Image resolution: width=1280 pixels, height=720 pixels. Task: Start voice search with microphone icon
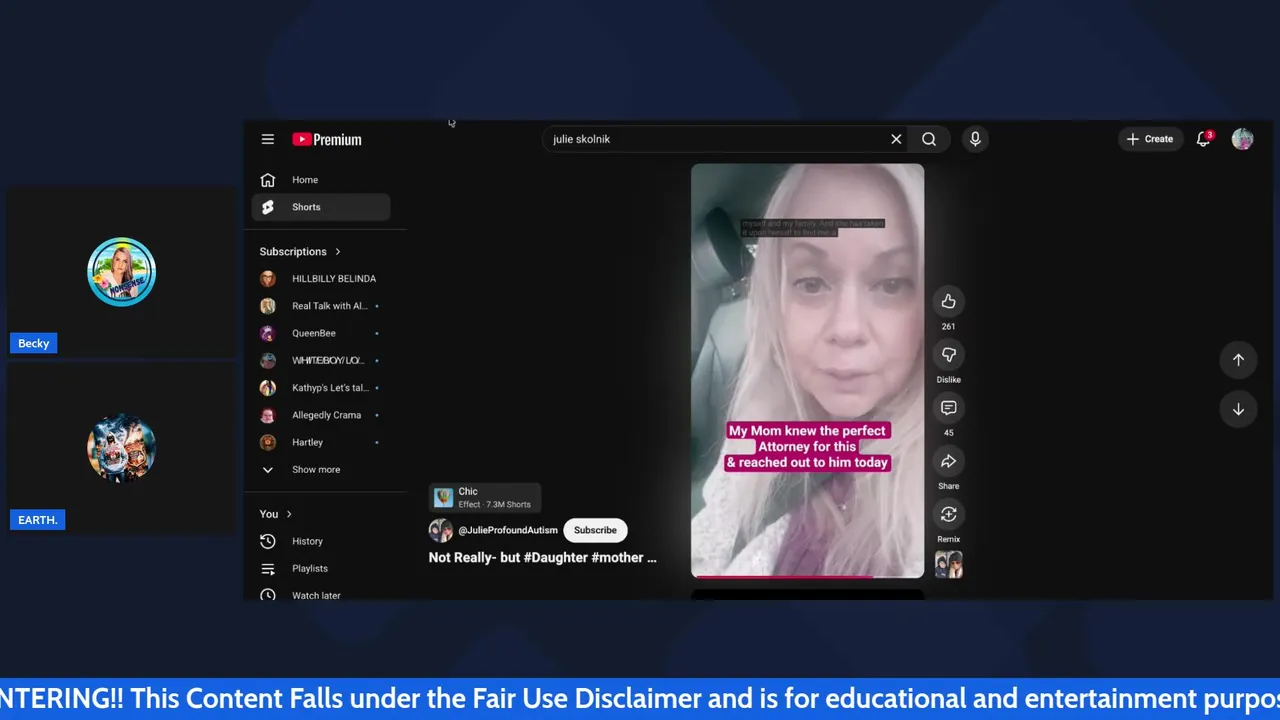point(975,139)
